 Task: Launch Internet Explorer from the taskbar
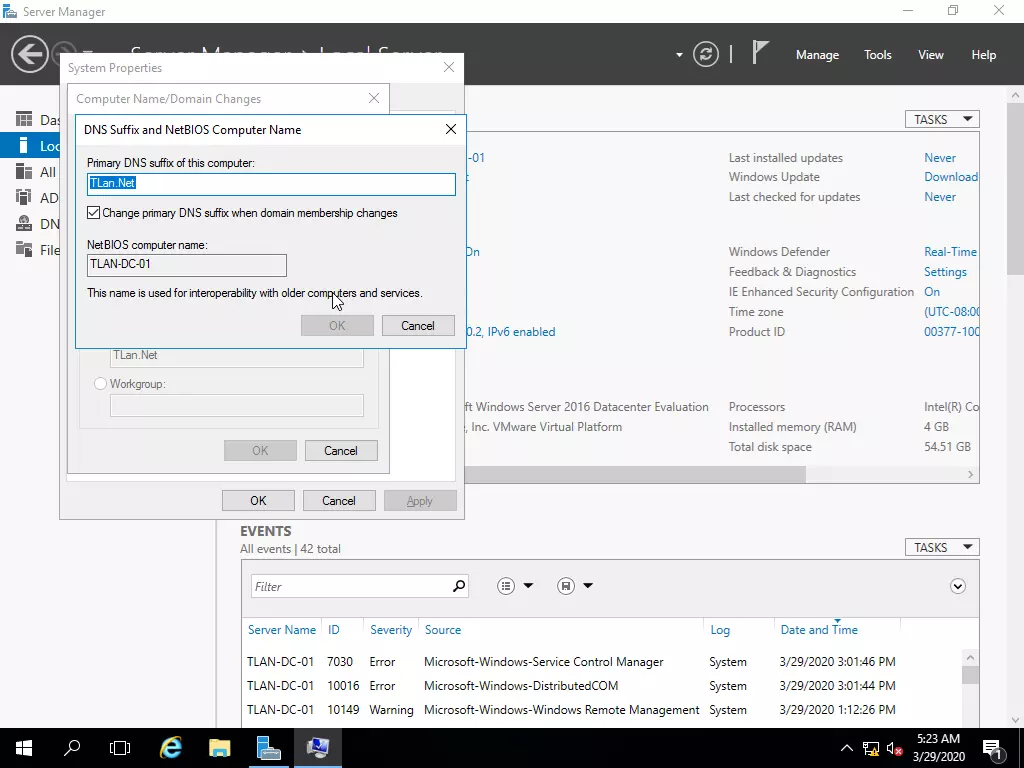click(170, 748)
